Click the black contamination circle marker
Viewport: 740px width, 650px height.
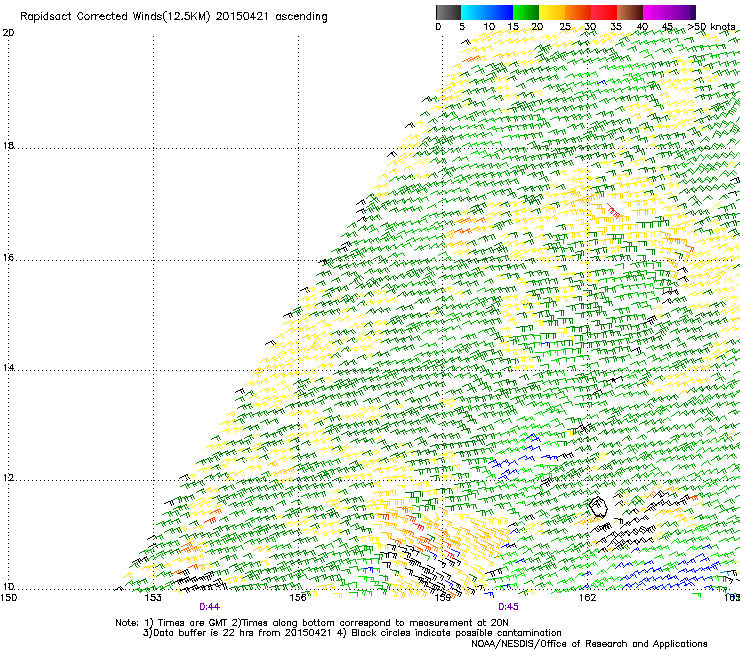[x=598, y=507]
